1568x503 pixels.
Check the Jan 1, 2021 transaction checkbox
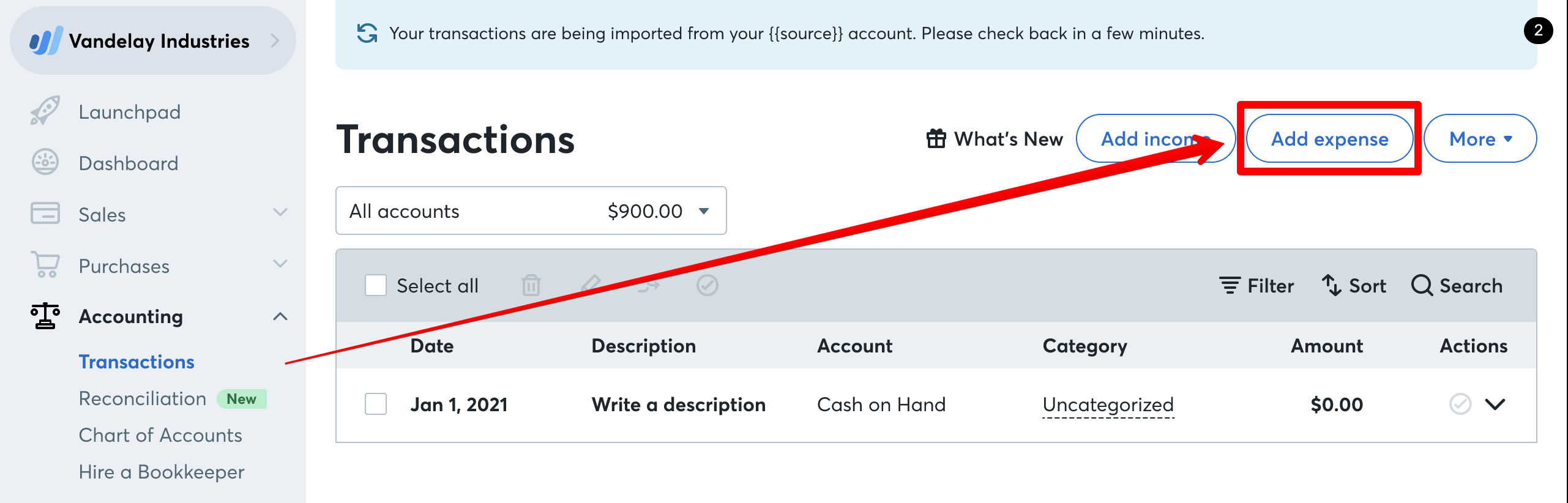[375, 404]
